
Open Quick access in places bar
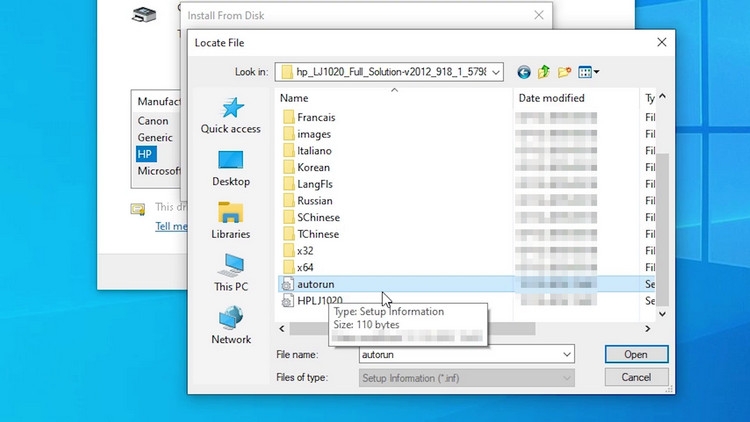(231, 116)
